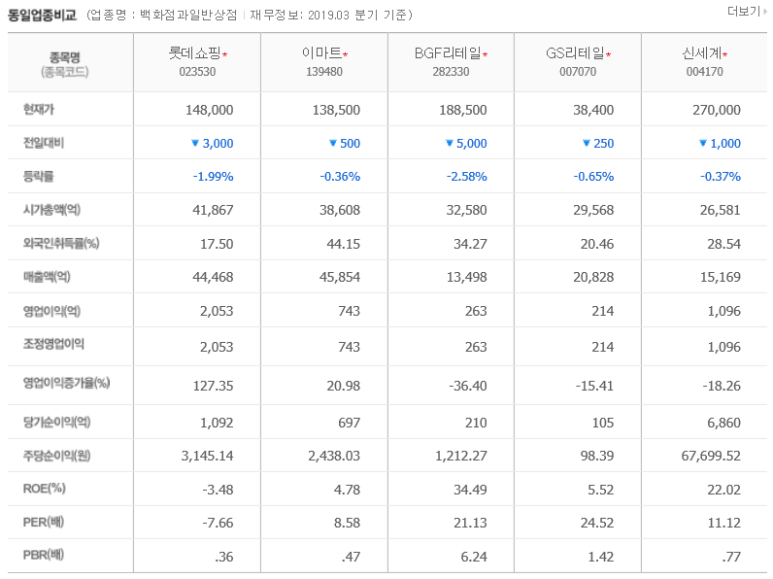773x579 pixels.
Task: Click foreign ownership value 44.15
Action: point(343,244)
